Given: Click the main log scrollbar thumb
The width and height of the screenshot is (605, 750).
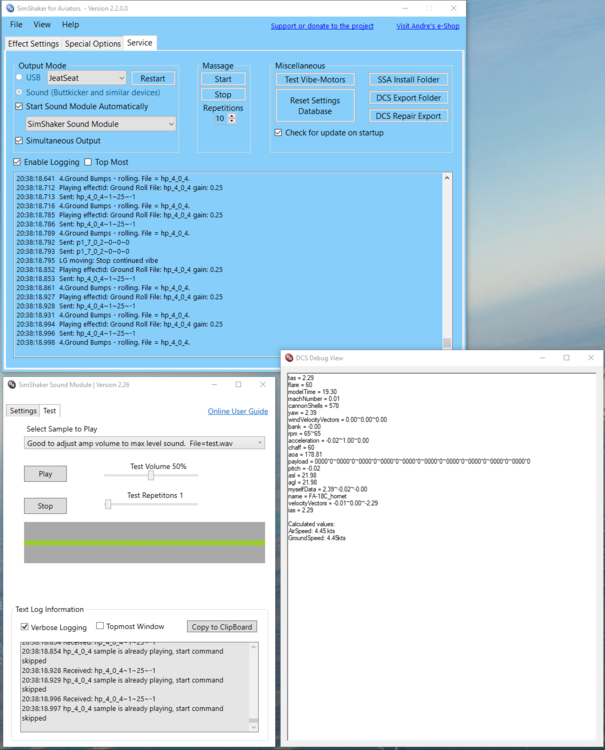Looking at the screenshot, I should 447,342.
